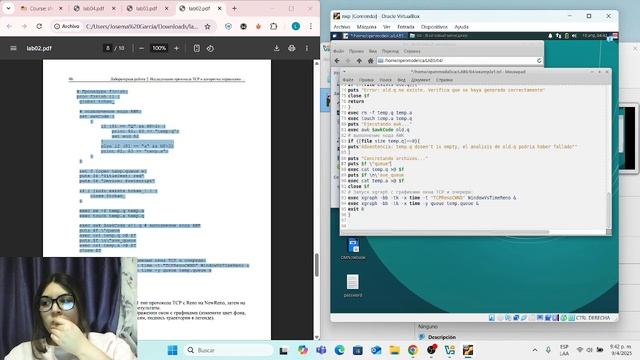This screenshot has width=640, height=360.
Task: Open VirtualBox Dispositivos menu
Action: (x=434, y=27)
